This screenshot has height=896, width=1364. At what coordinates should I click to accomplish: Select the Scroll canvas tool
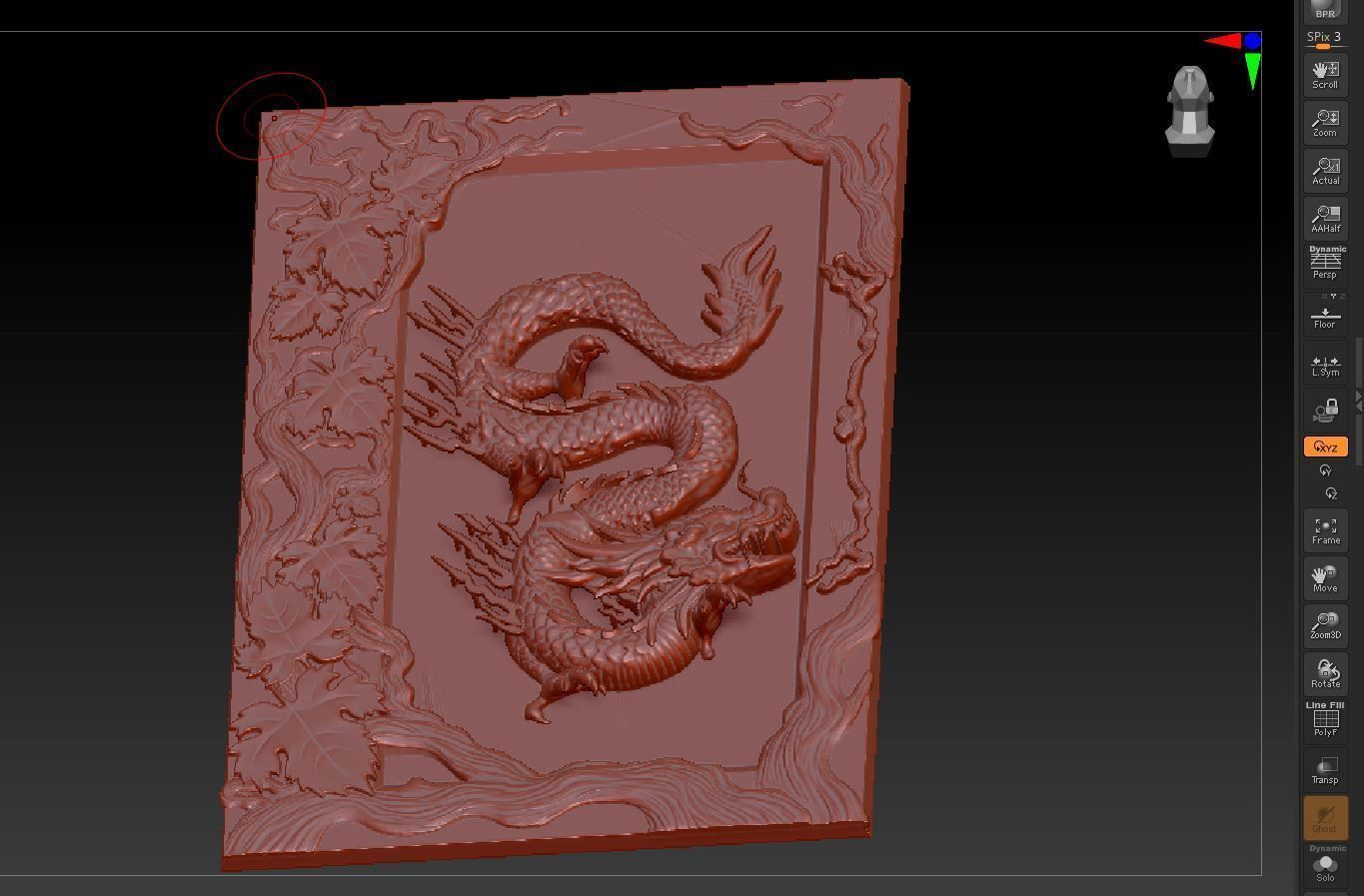tap(1325, 74)
